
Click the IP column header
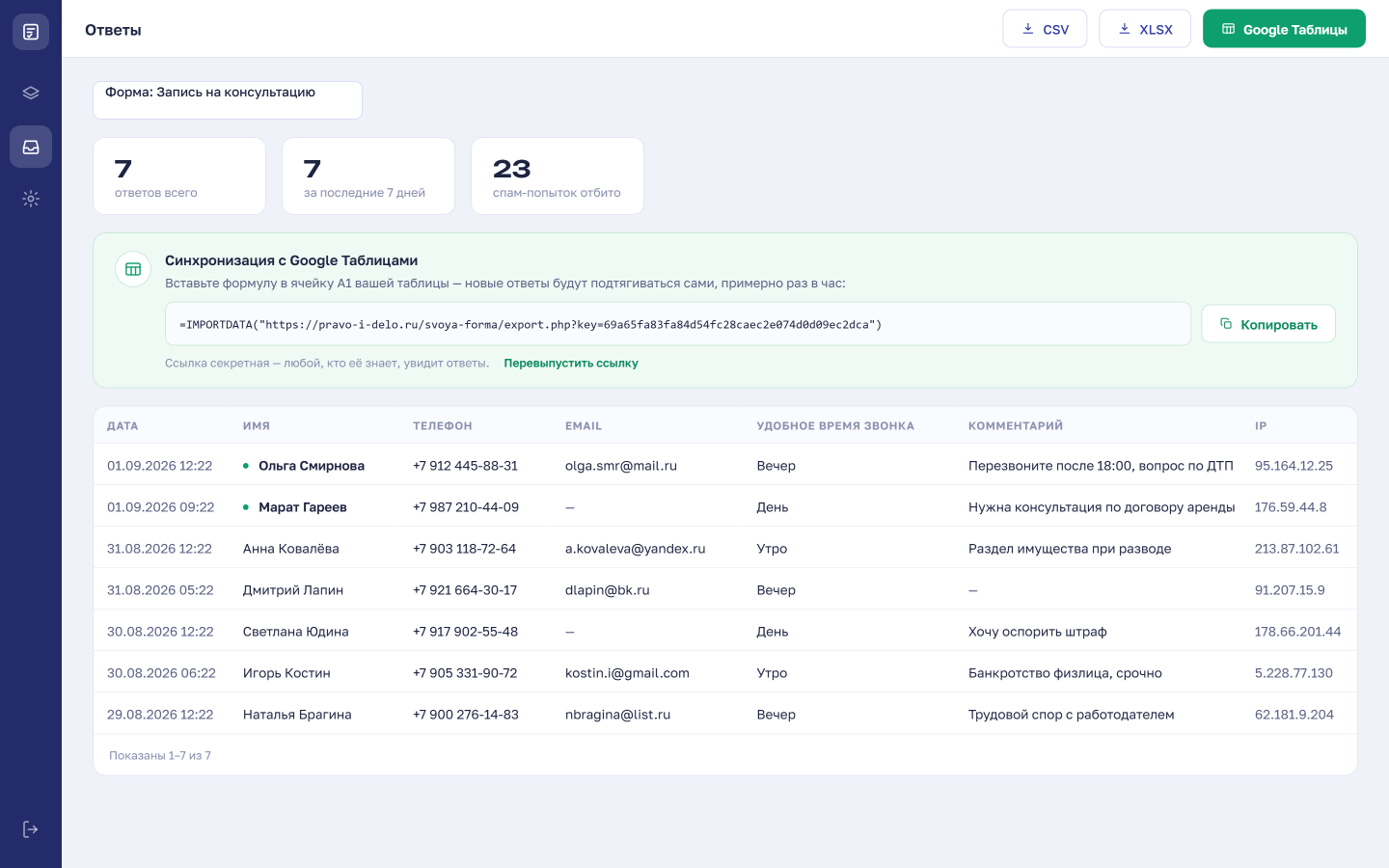(x=1261, y=426)
